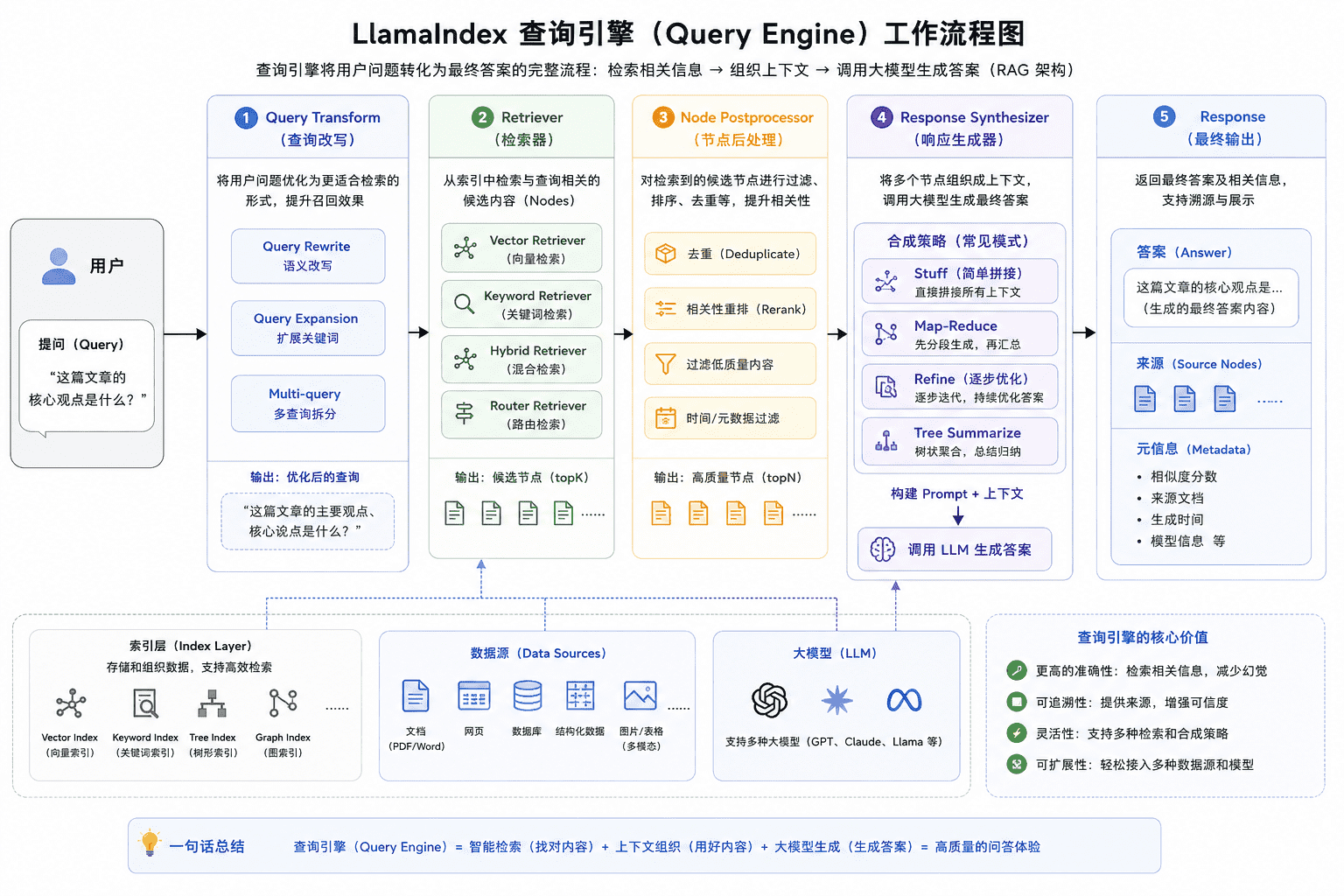The height and width of the screenshot is (896, 1344).
Task: Click the 相似度分数 metadata bullet
Action: [1184, 476]
